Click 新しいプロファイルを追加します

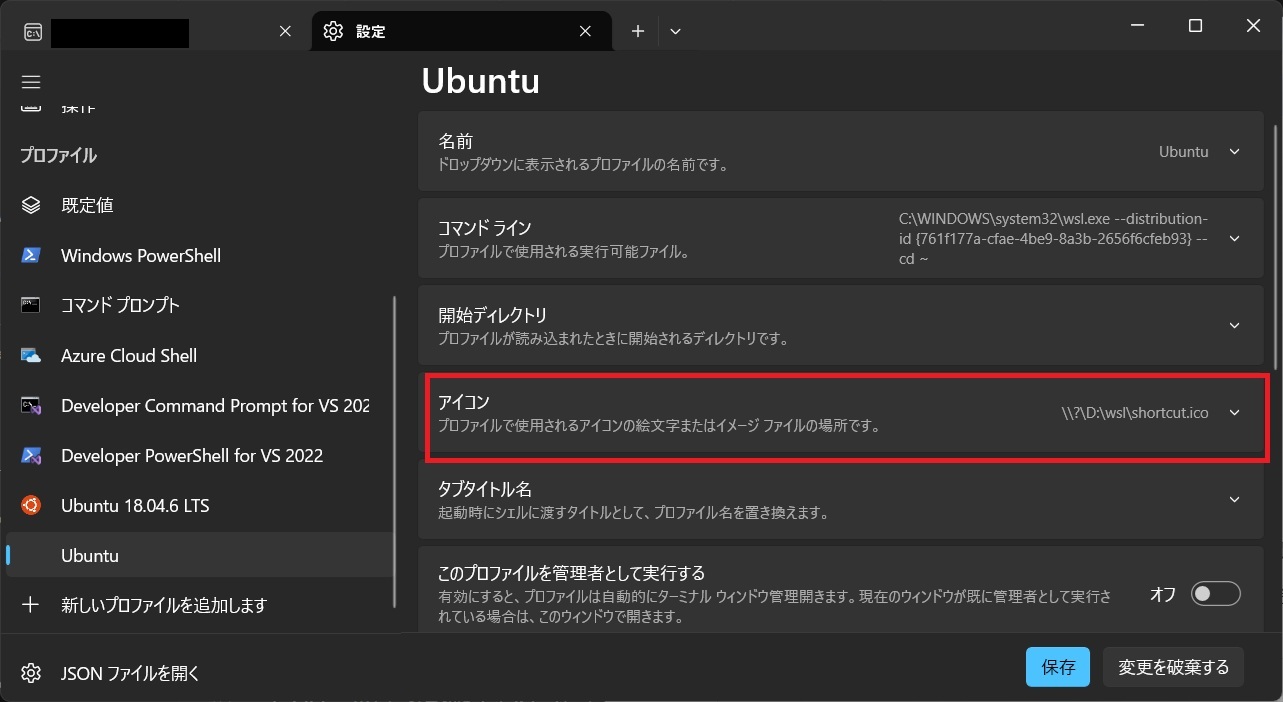(200, 605)
